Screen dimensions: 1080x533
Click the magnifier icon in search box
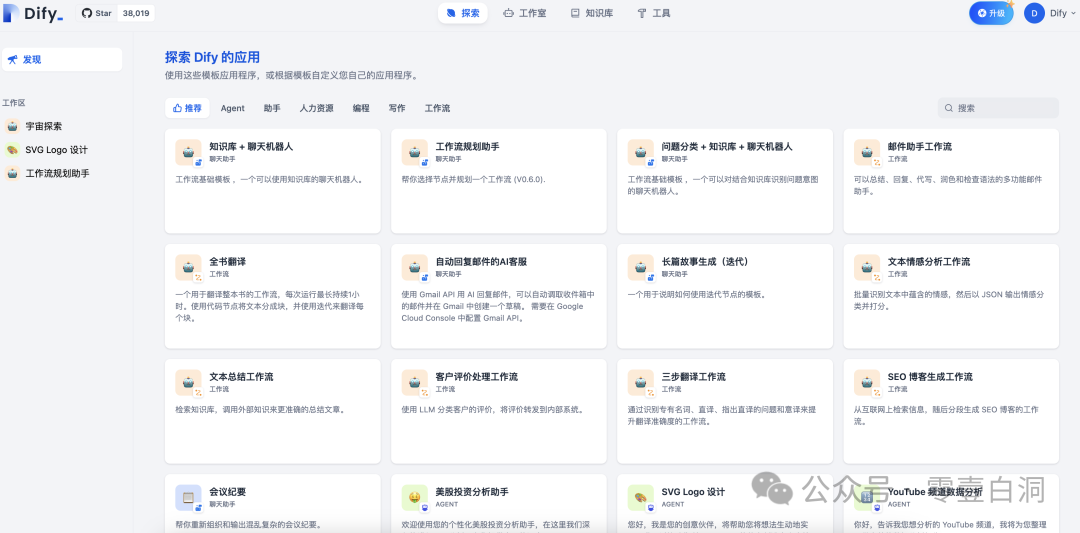coord(948,108)
